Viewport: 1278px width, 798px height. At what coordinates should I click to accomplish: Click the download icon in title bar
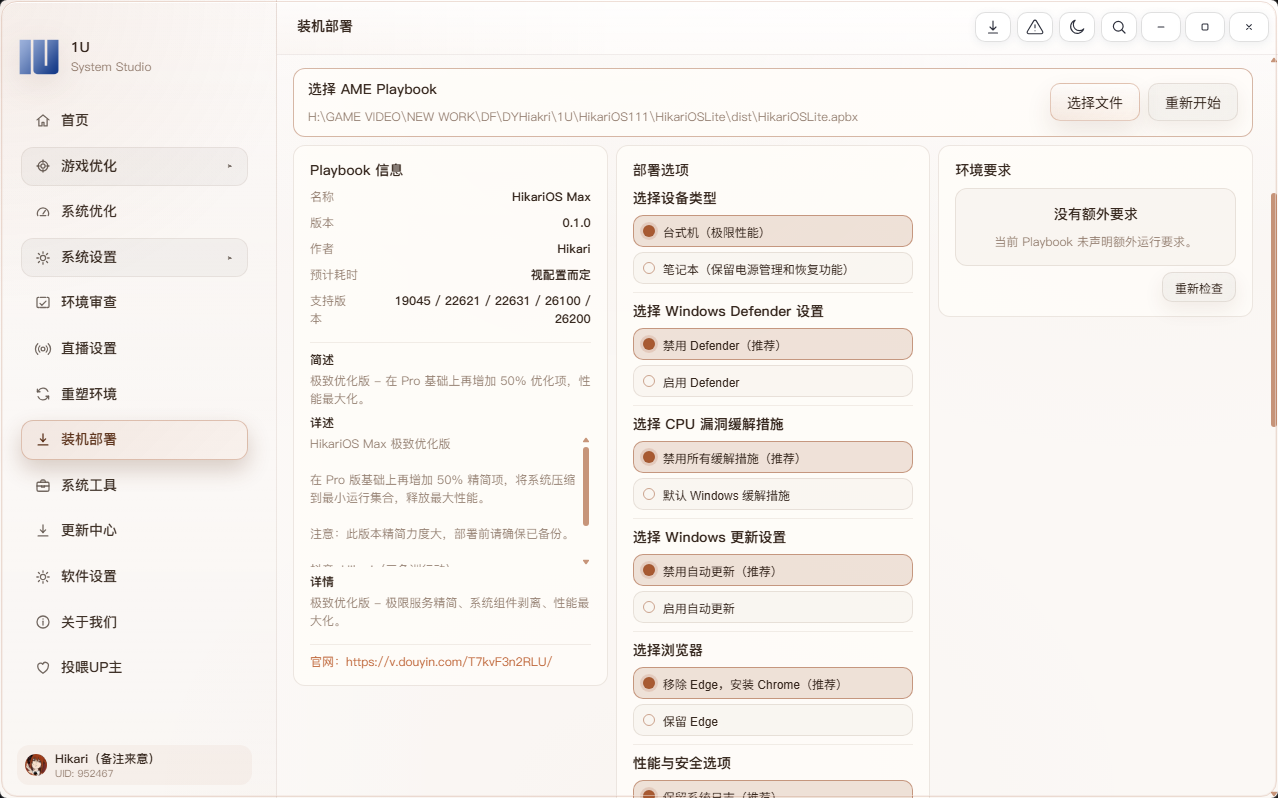993,27
